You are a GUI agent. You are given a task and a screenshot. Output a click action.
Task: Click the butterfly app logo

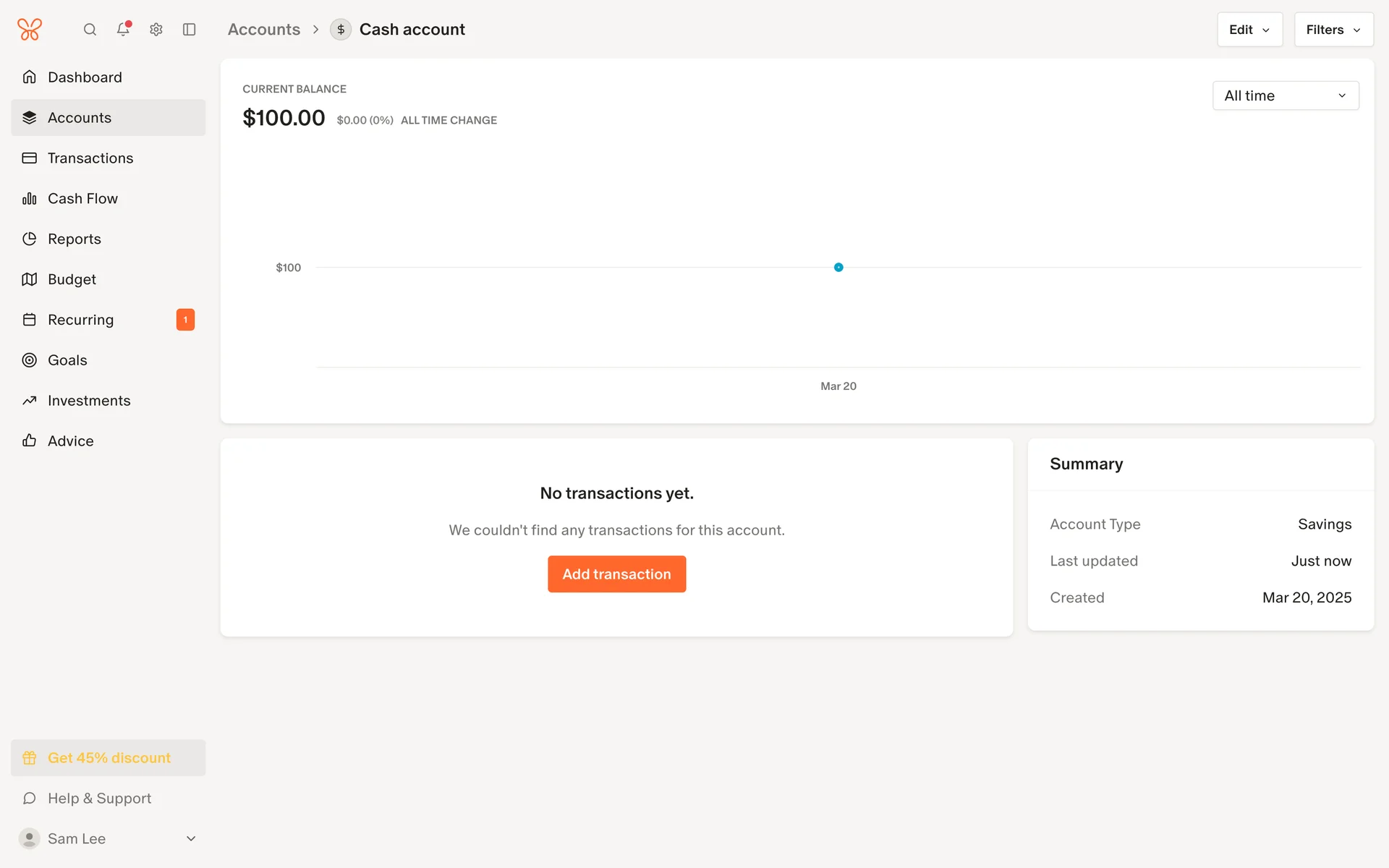30,30
